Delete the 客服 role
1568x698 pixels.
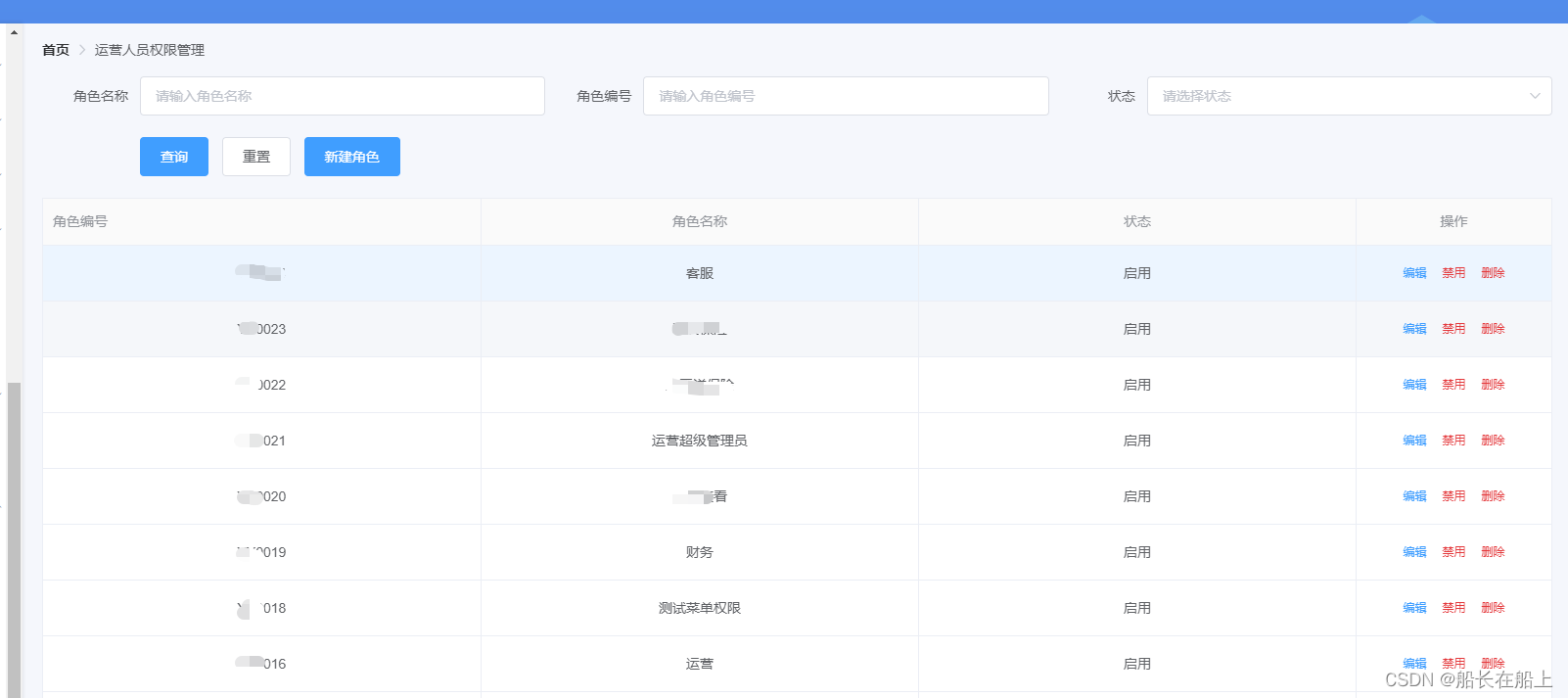pos(1493,273)
